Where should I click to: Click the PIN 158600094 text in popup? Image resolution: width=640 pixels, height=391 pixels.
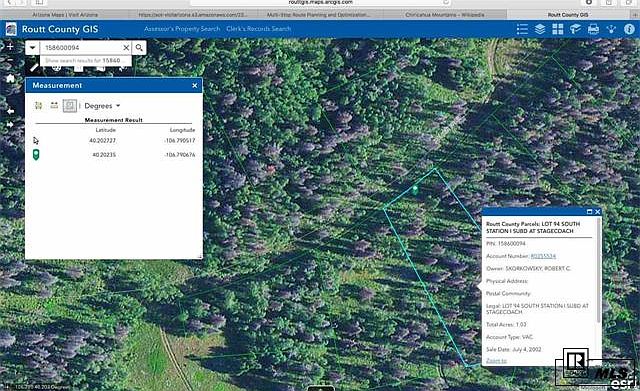pos(506,244)
